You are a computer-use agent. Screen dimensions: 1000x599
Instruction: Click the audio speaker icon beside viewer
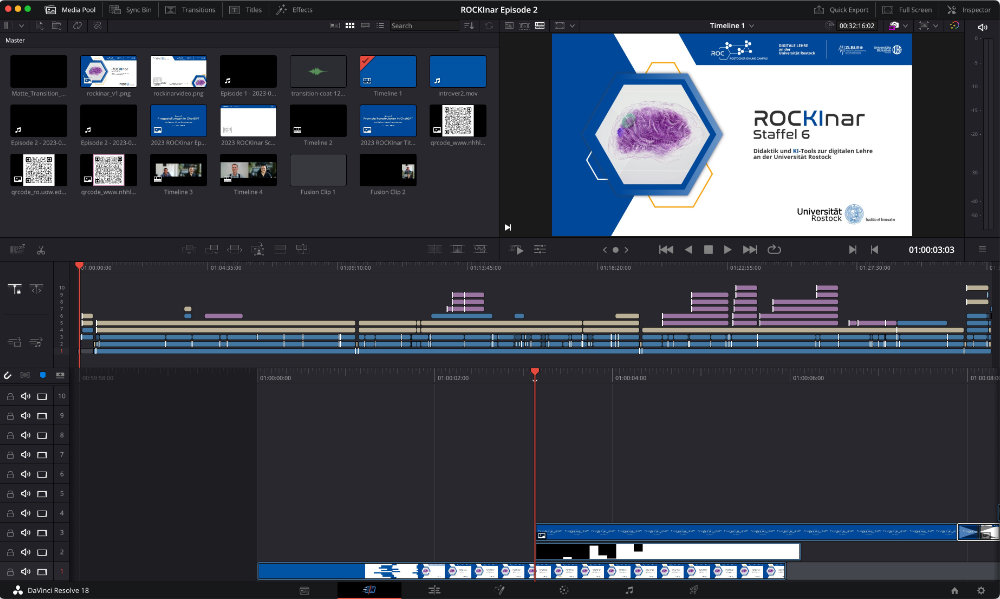[x=982, y=27]
